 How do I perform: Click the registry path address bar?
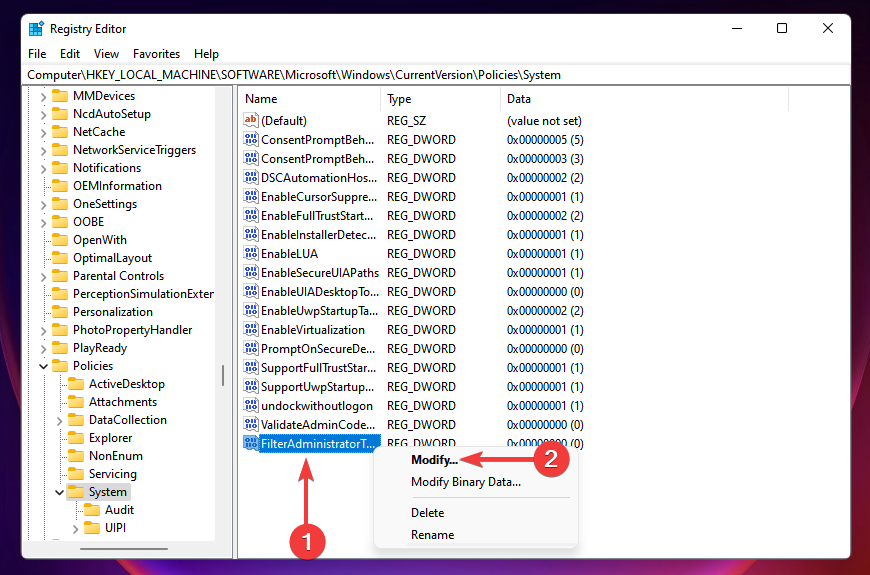click(437, 75)
